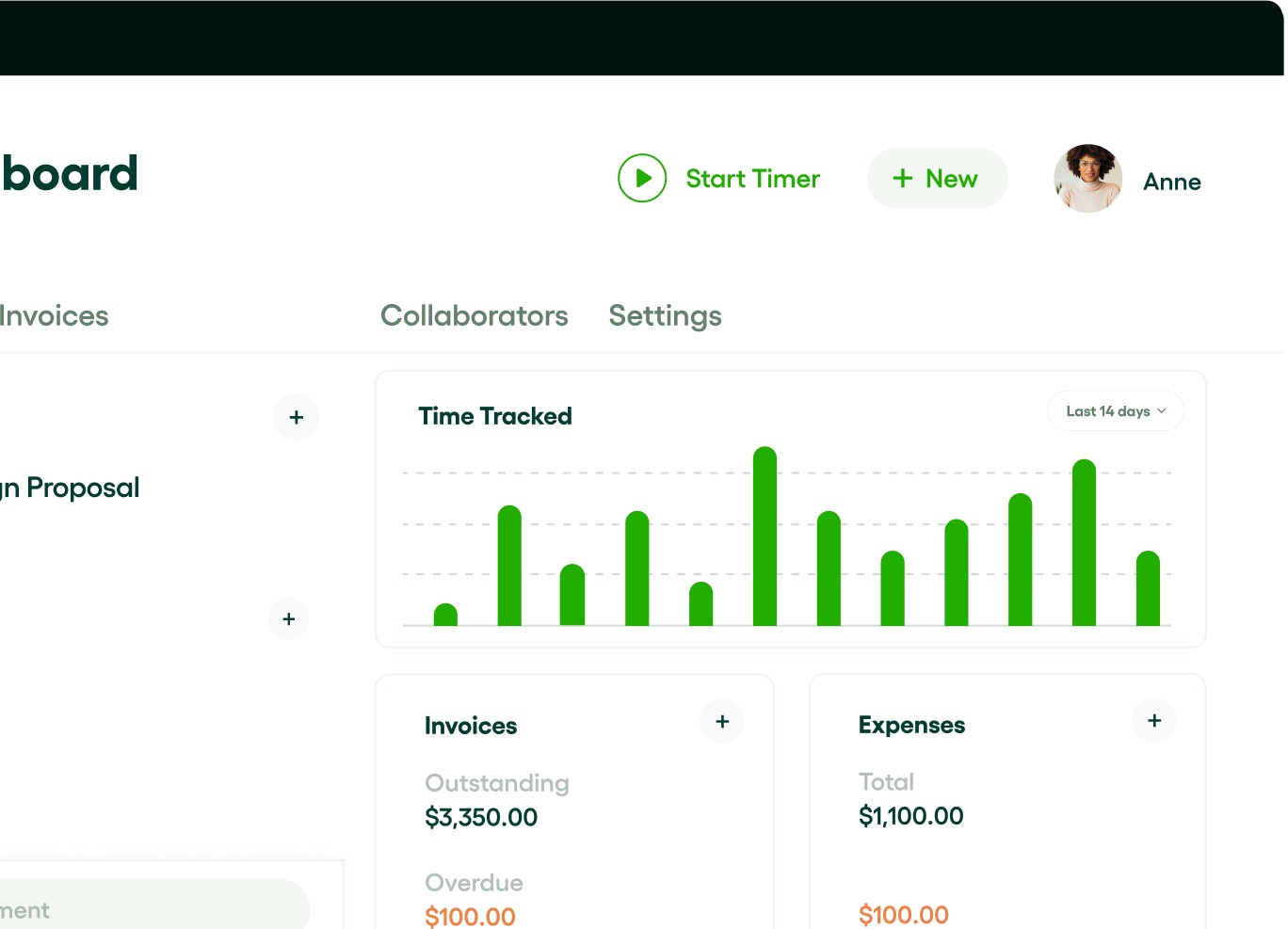This screenshot has width=1288, height=929.
Task: Open the Last 14 days time range dropdown
Action: click(x=1115, y=411)
